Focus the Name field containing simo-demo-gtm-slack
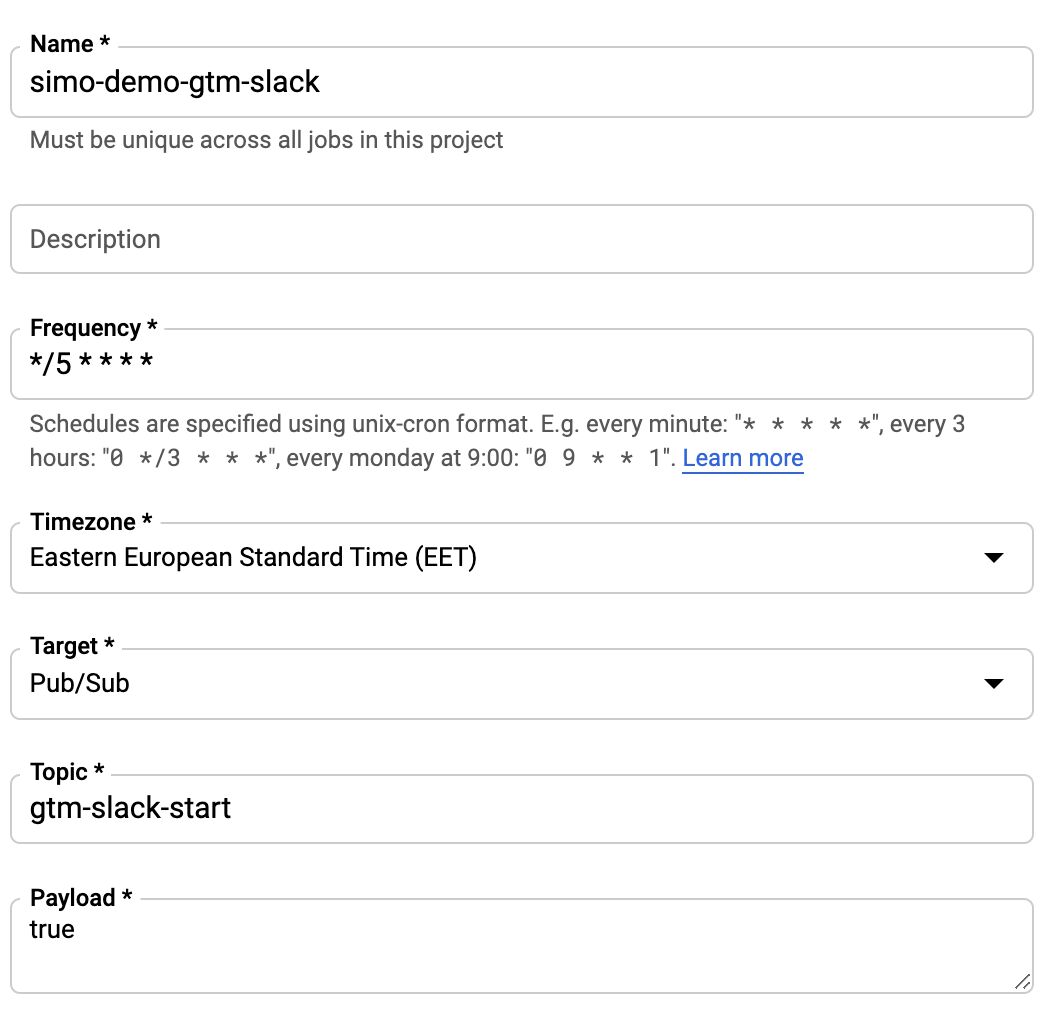Viewport: 1056px width, 1026px height. (522, 82)
